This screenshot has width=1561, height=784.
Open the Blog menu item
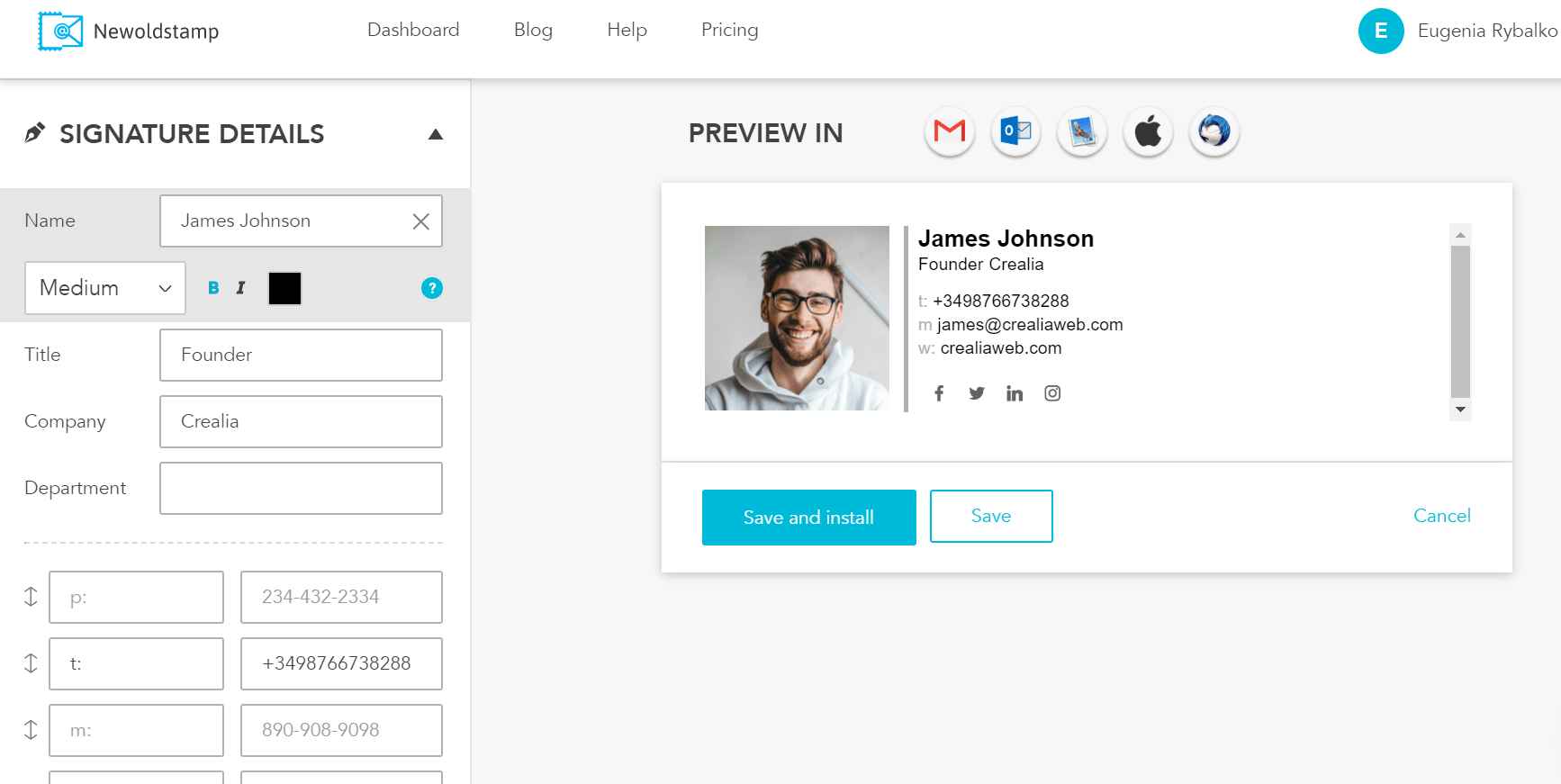[533, 30]
